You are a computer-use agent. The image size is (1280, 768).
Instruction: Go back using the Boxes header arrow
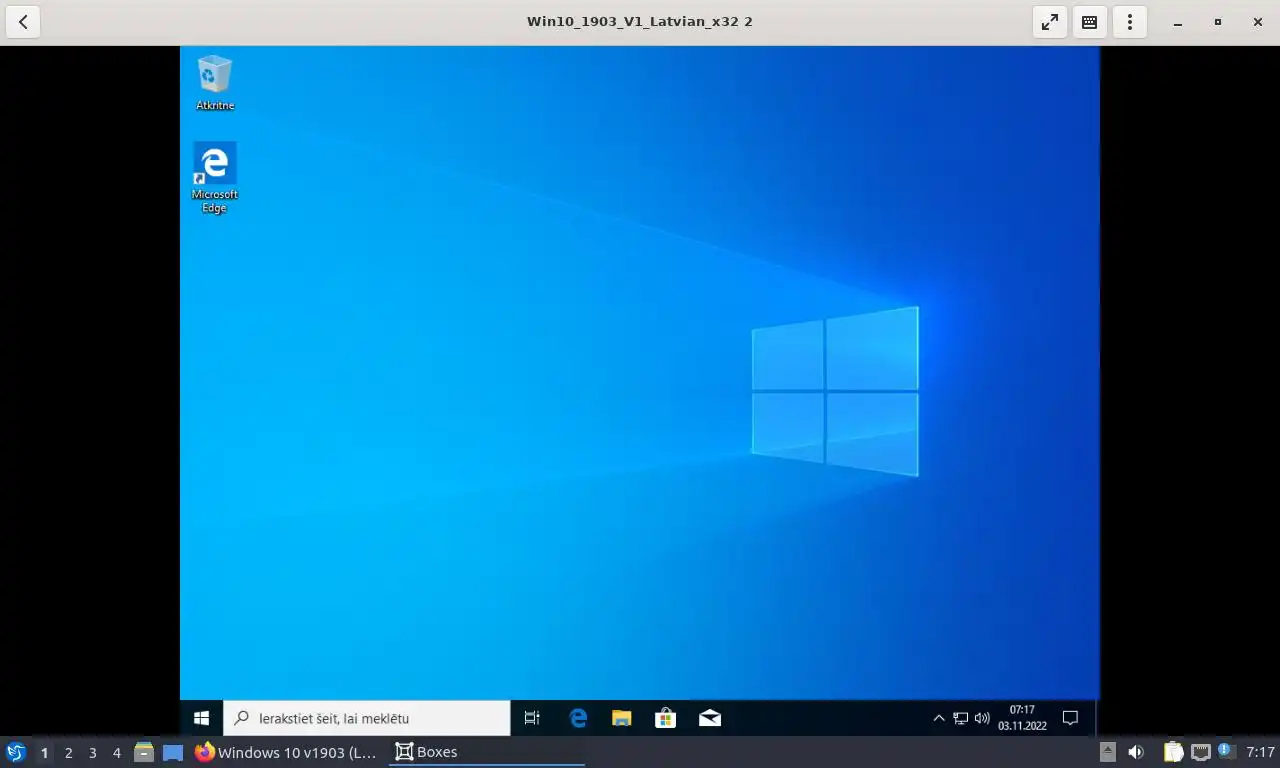coord(23,21)
